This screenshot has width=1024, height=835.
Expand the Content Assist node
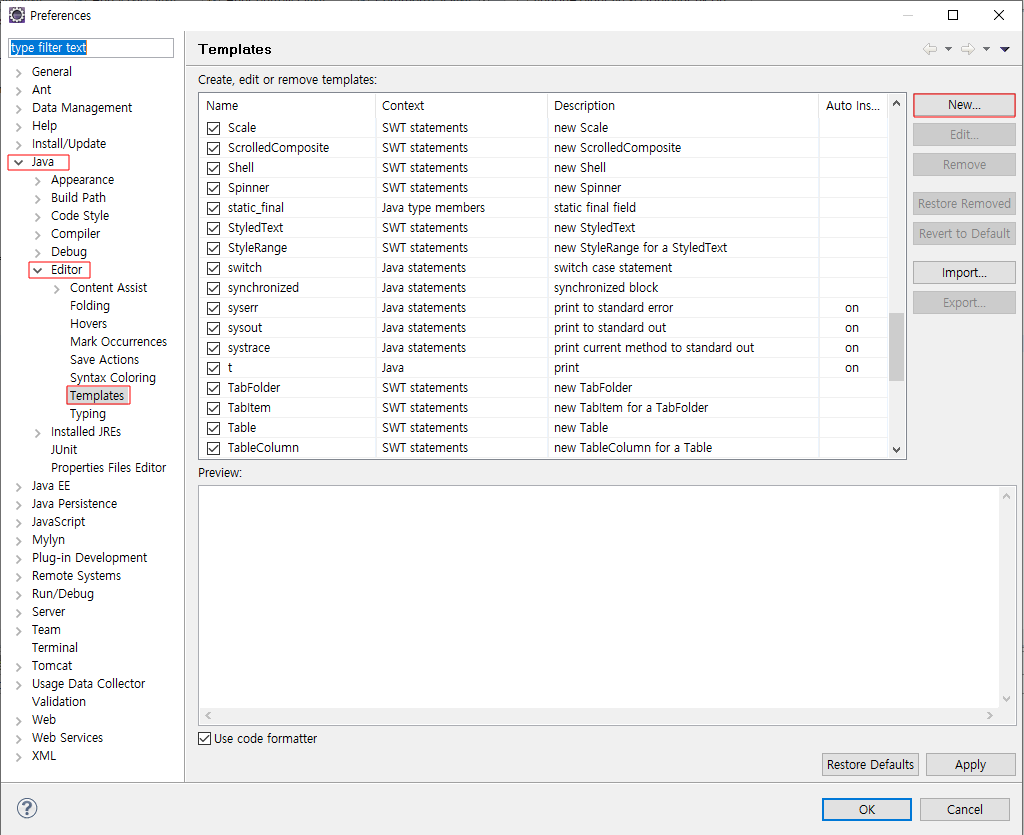click(57, 289)
